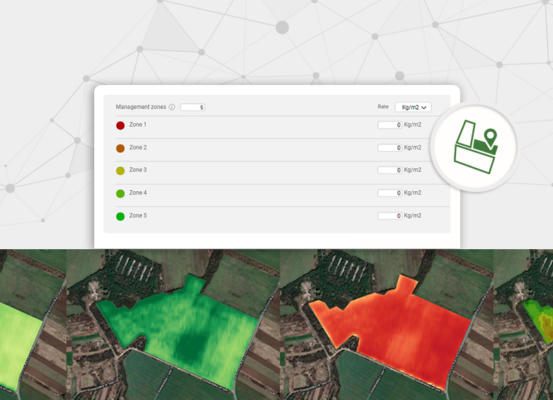553x400 pixels.
Task: Click the green field location map icon
Action: tap(476, 147)
